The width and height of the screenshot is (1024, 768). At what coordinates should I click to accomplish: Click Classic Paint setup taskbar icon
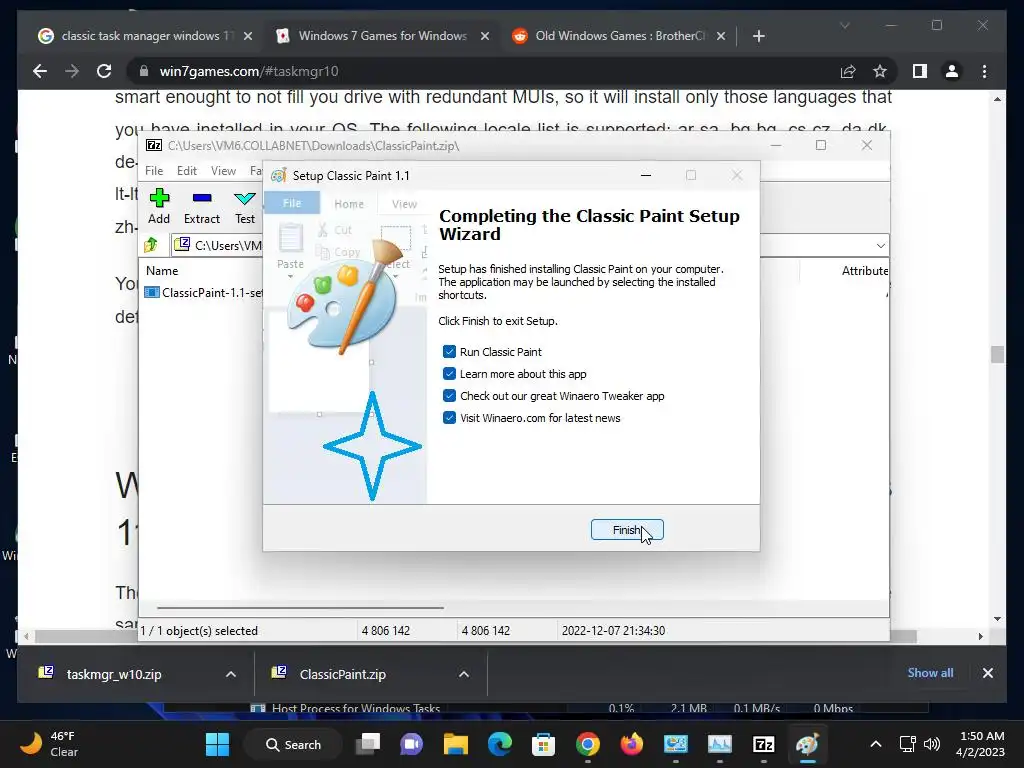pos(807,744)
